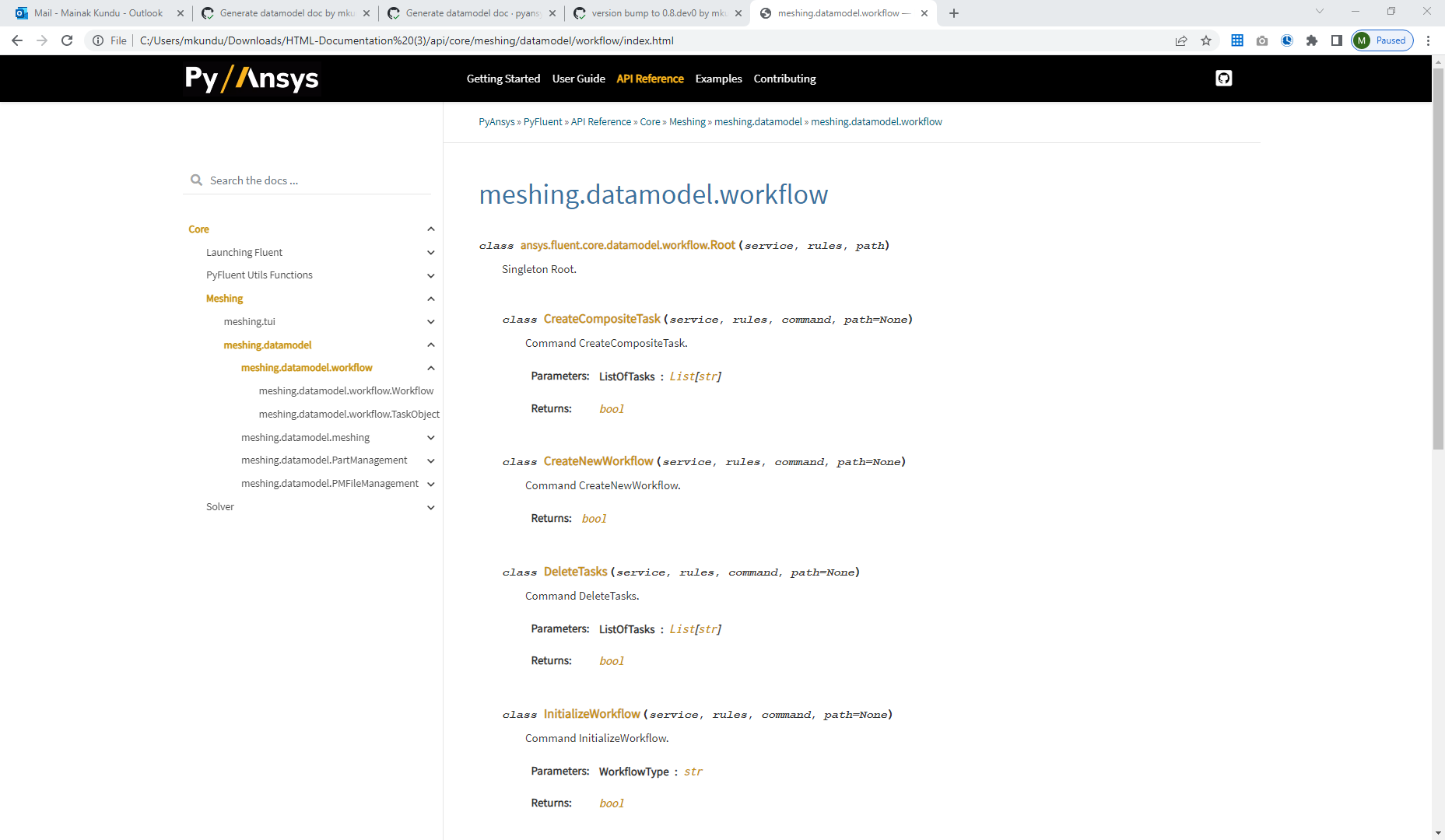Click meshing.datamodel breadcrumb link

click(758, 122)
